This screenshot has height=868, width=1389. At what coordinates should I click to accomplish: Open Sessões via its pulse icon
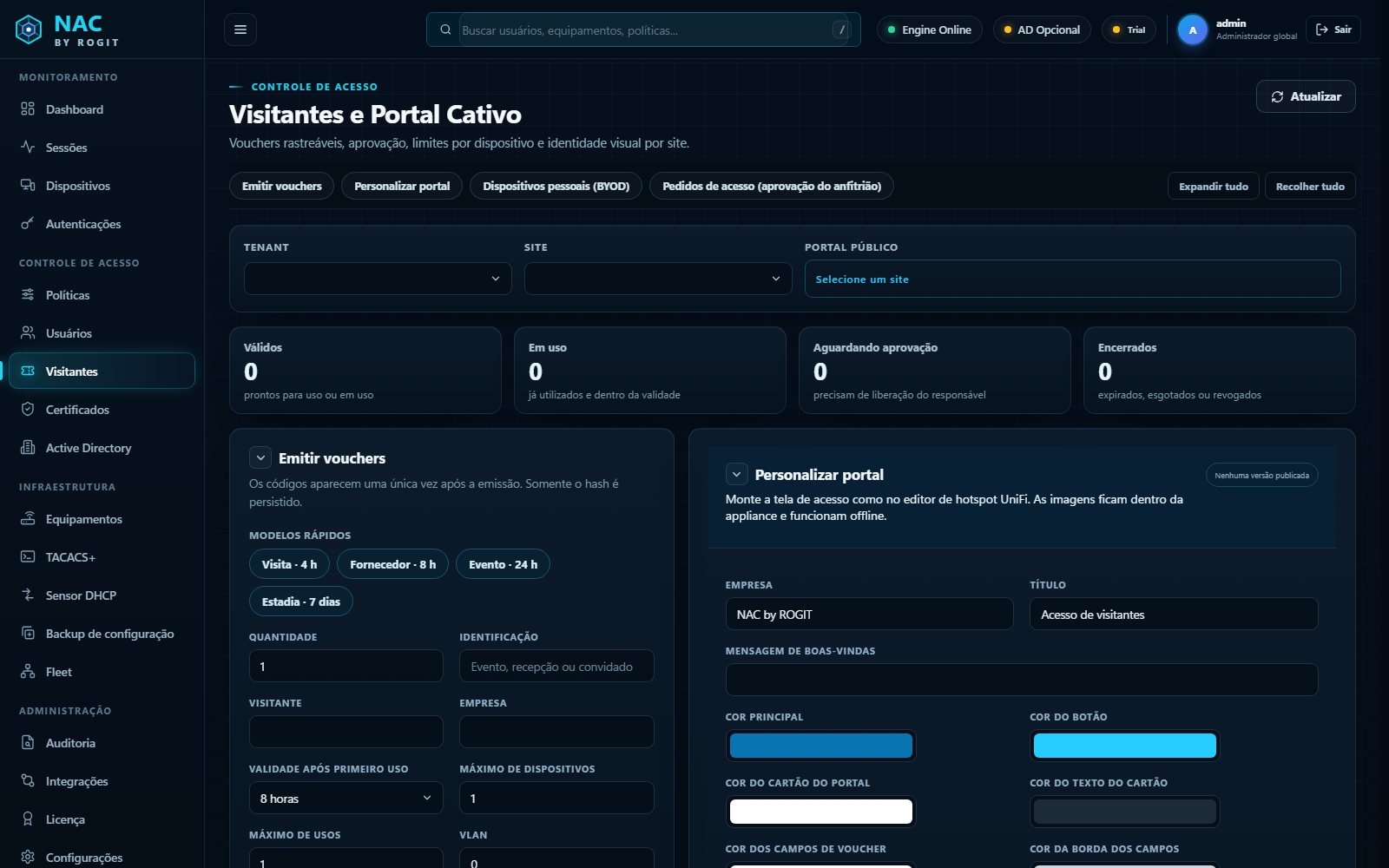28,148
